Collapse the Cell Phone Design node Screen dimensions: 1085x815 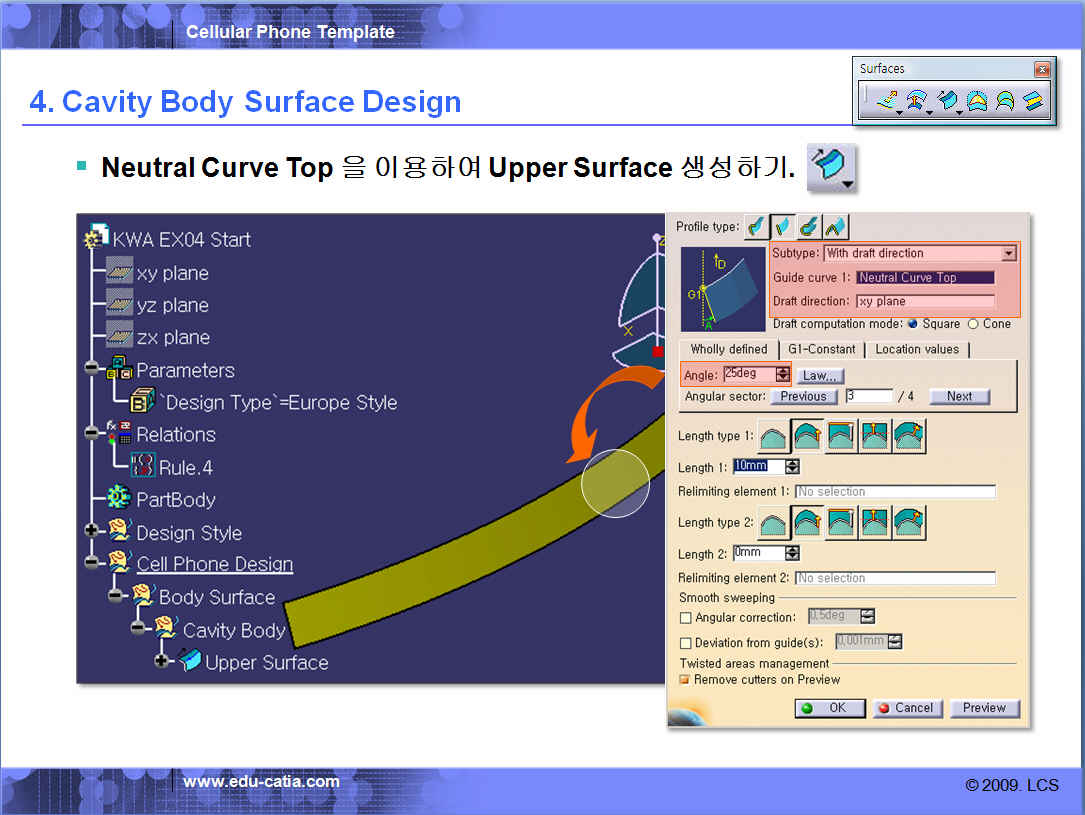(91, 562)
